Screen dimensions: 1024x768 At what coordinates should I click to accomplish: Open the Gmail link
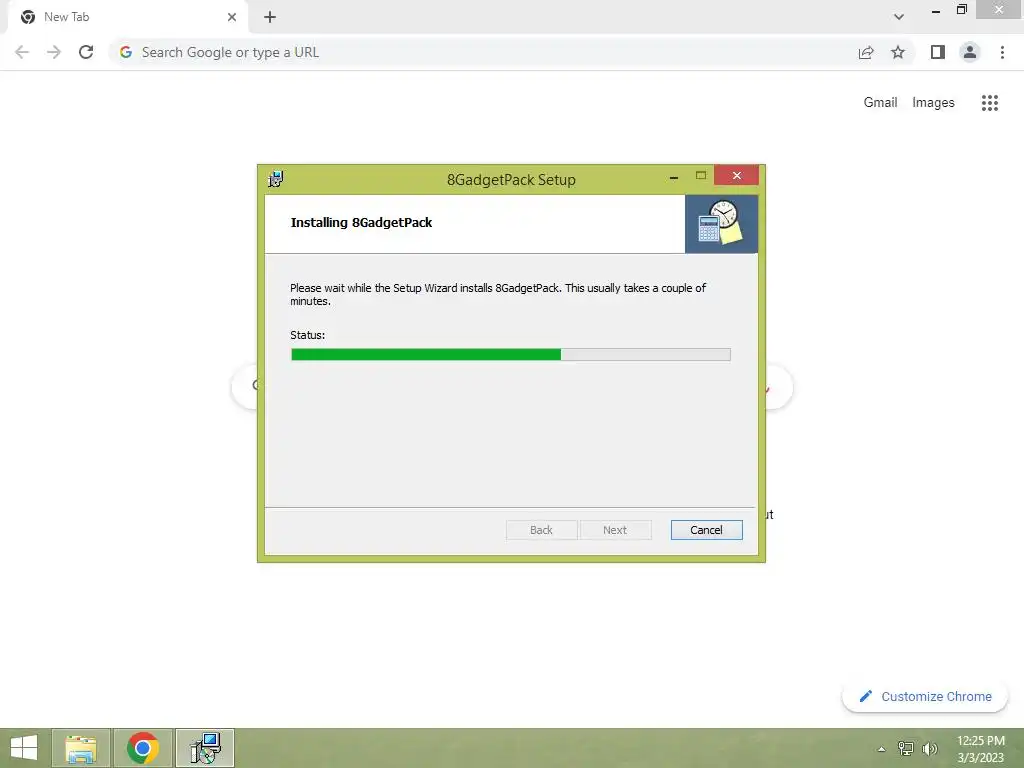(x=880, y=103)
